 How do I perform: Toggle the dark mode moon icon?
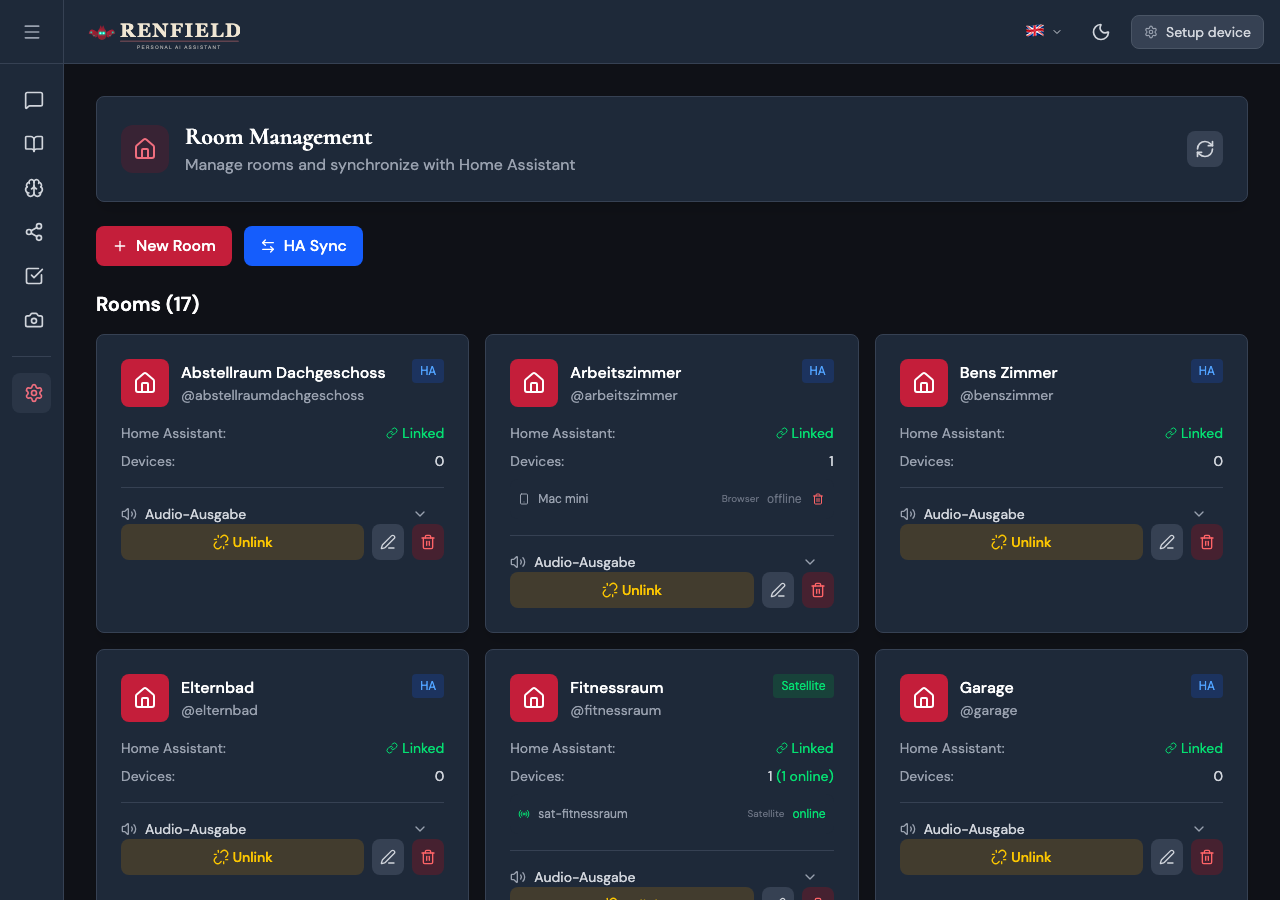1101,32
